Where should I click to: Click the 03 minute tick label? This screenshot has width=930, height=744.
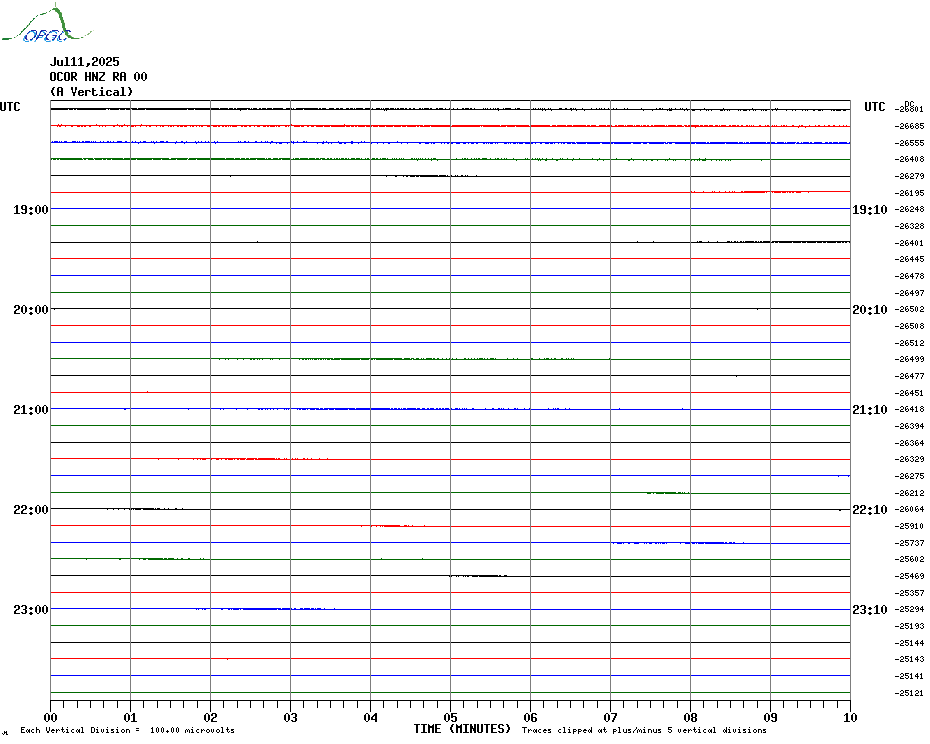tap(291, 717)
